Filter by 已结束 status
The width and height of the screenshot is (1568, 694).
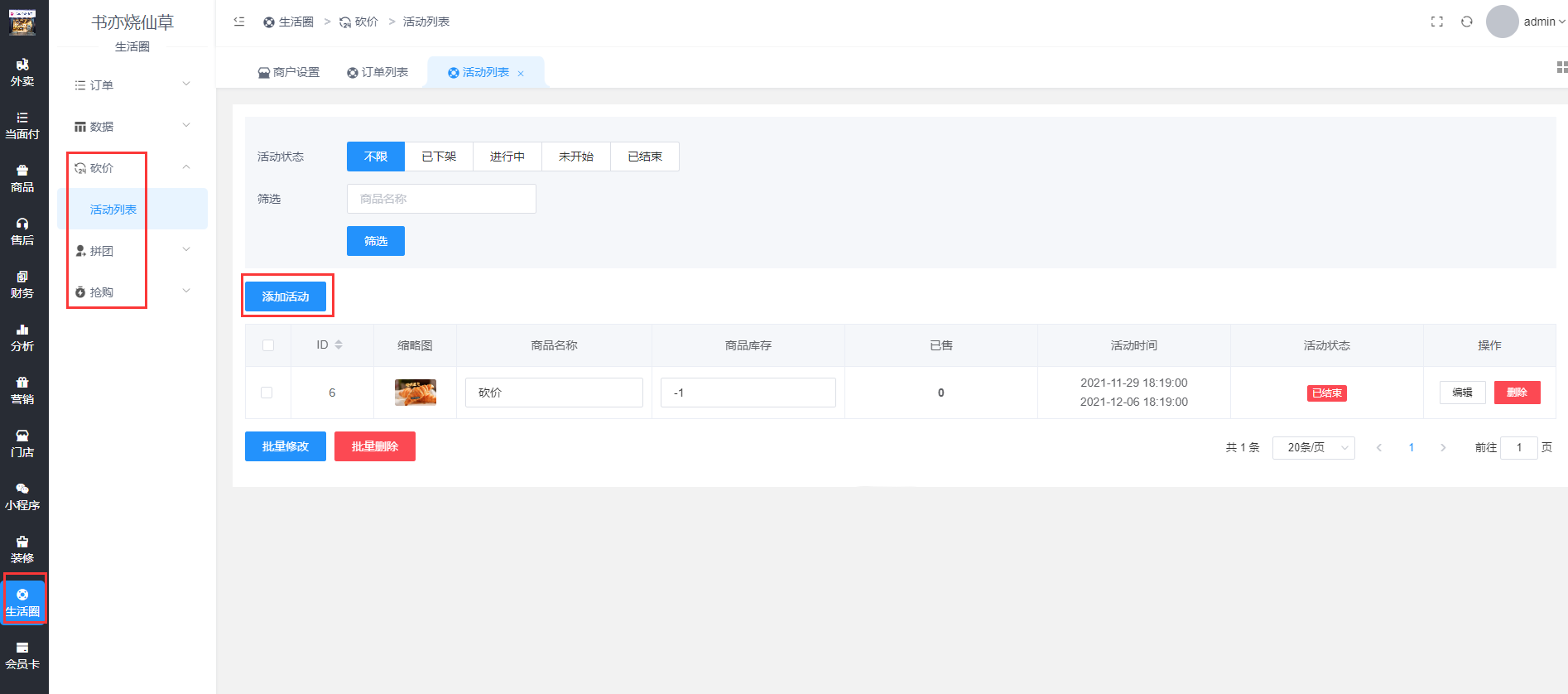(645, 157)
